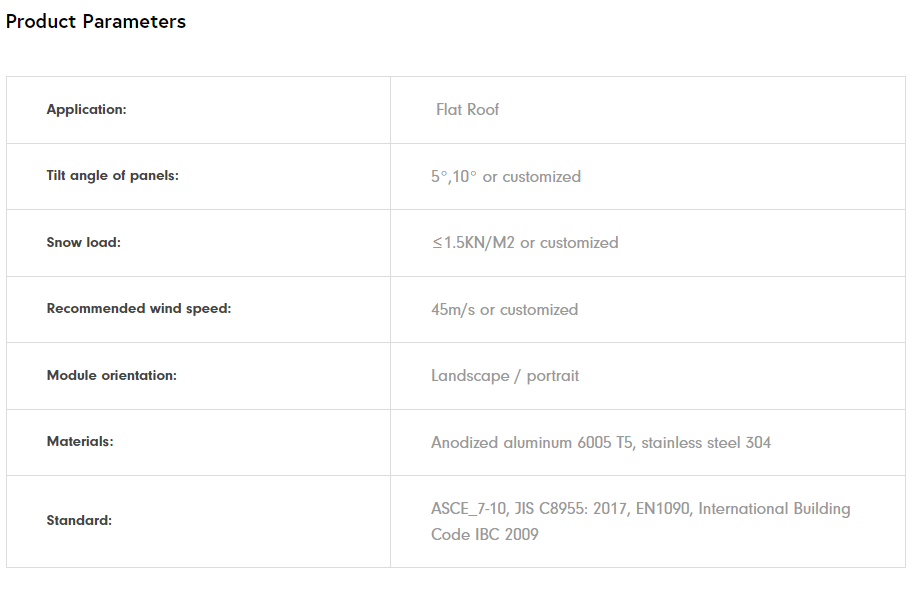Screen dimensions: 915x599
Task: Select the Flat Roof value
Action: [x=467, y=109]
